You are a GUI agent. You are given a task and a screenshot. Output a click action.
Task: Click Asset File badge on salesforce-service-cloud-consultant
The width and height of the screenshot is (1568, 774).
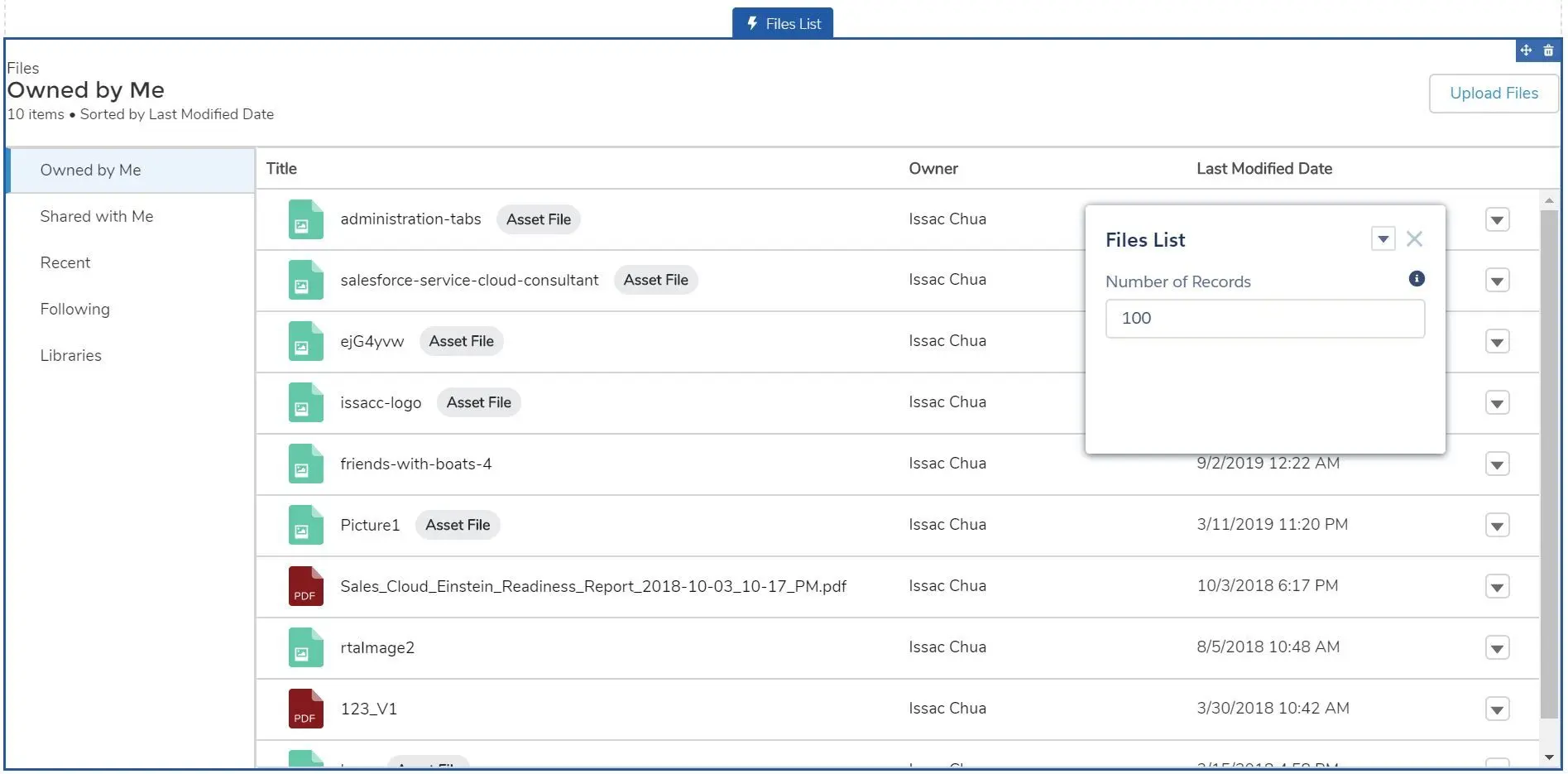[656, 281]
